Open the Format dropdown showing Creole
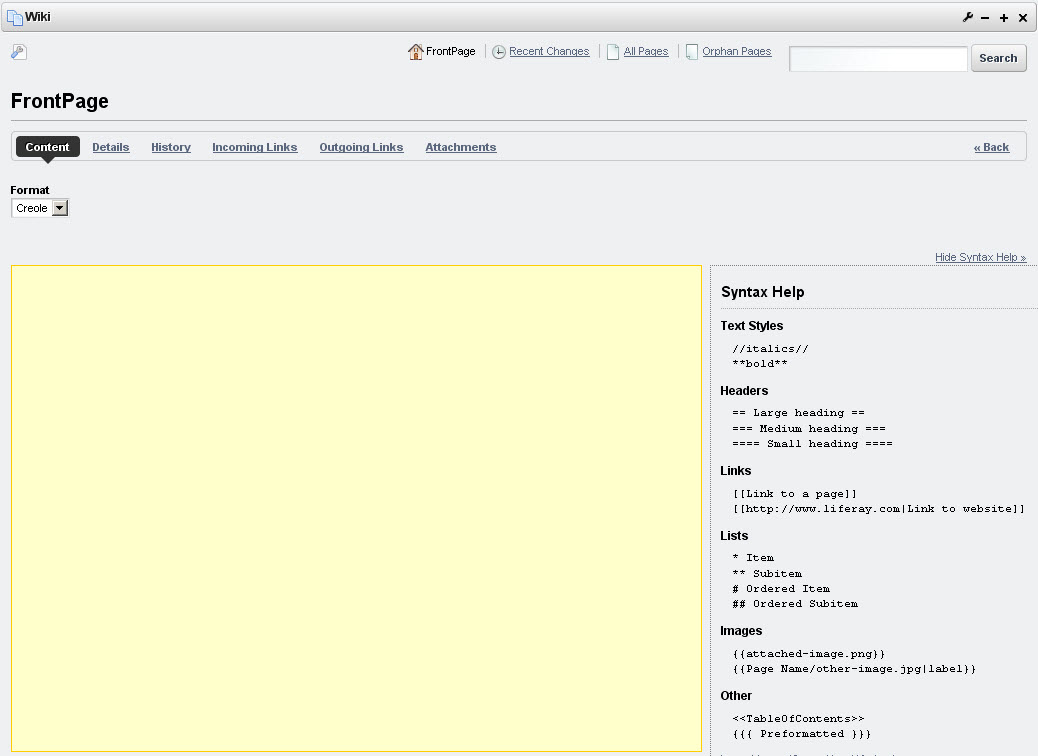This screenshot has height=756, width=1038. 40,208
